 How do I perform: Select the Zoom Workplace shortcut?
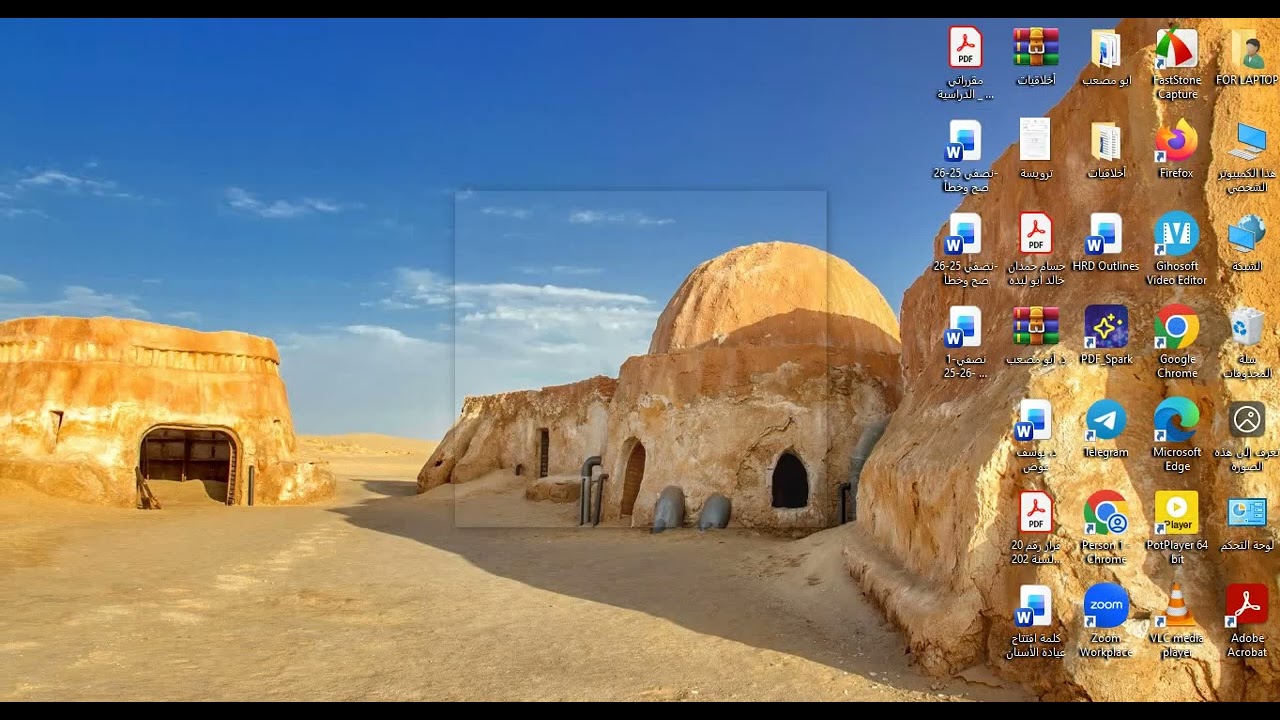pos(1106,621)
